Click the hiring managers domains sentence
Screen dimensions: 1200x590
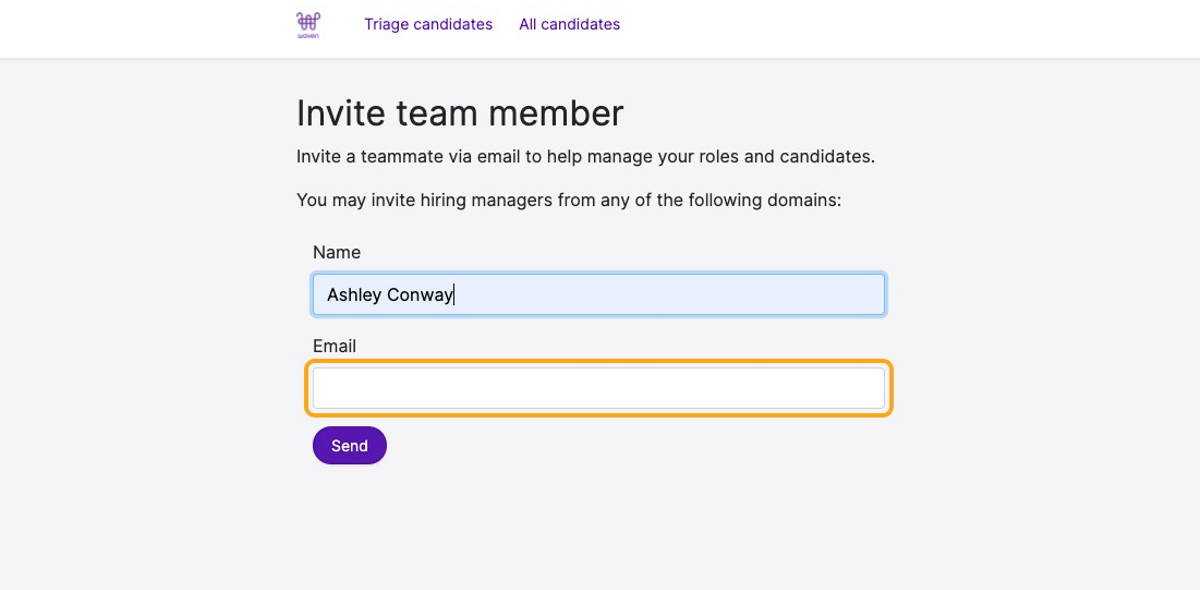569,200
